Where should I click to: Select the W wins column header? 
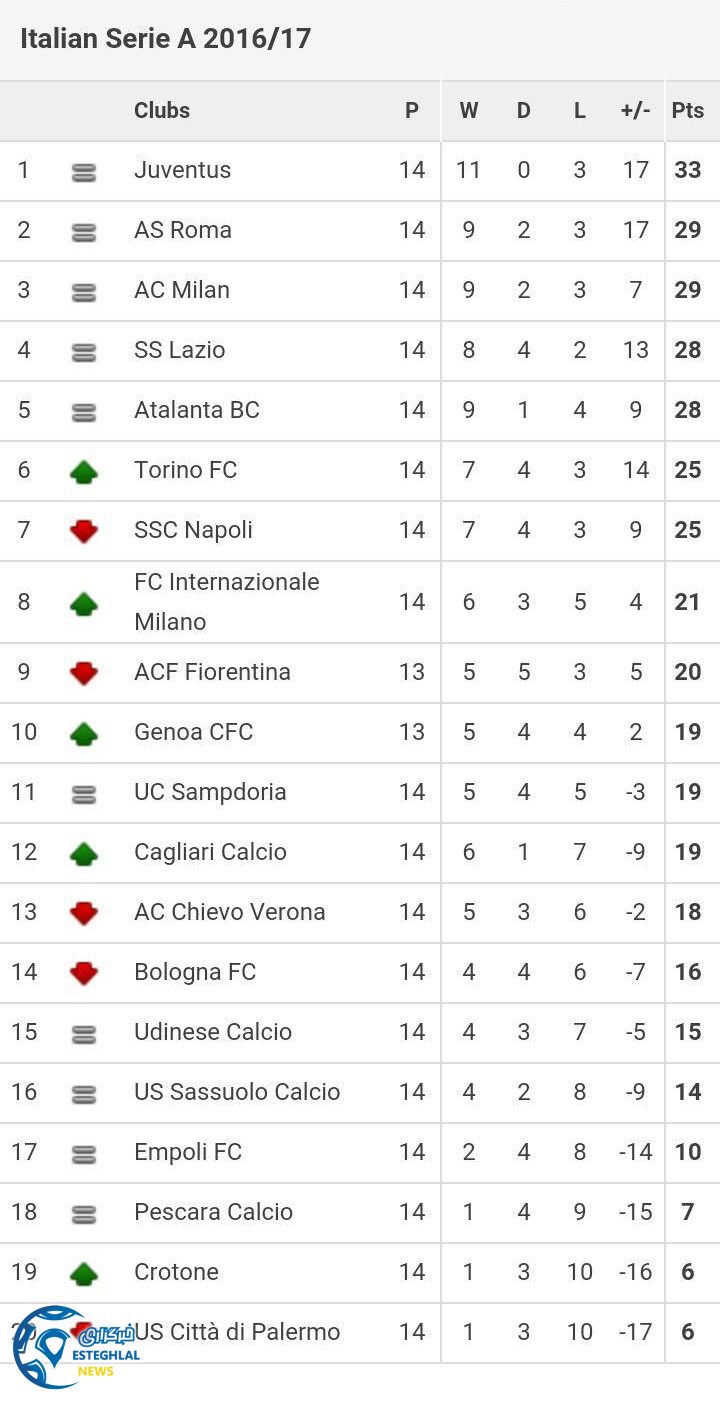coord(468,110)
